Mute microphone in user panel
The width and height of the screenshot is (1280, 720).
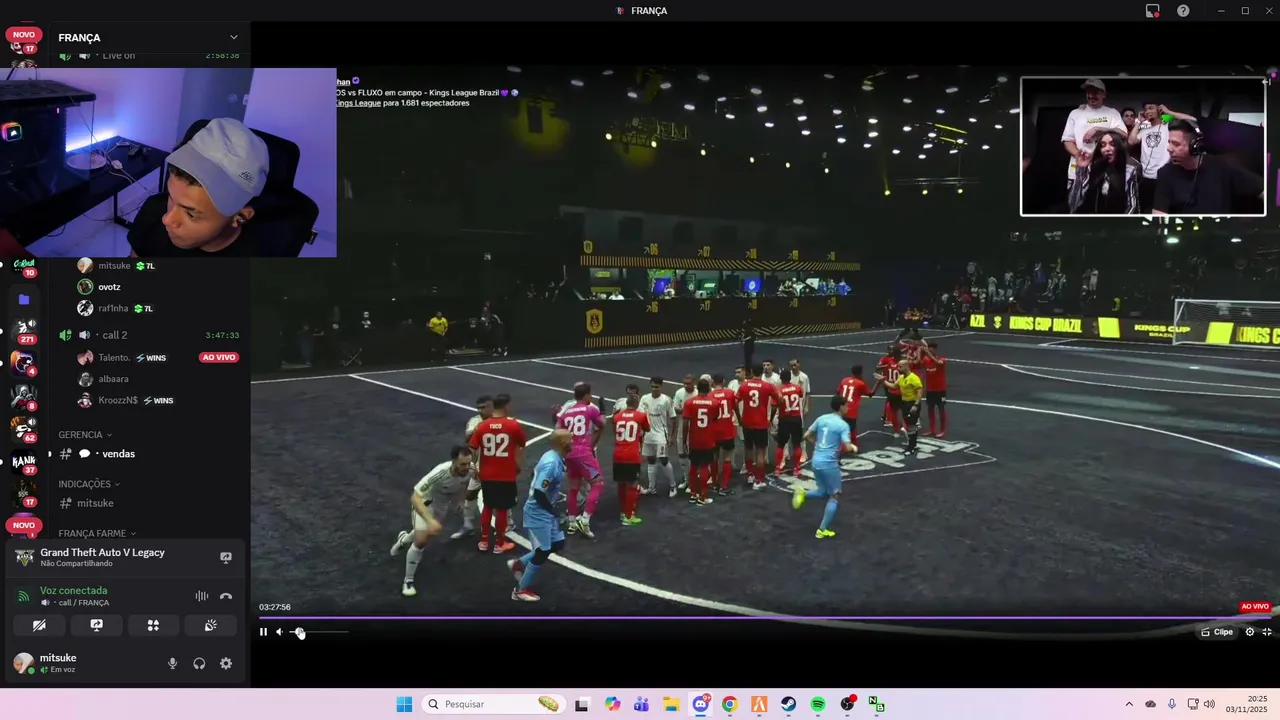point(172,663)
